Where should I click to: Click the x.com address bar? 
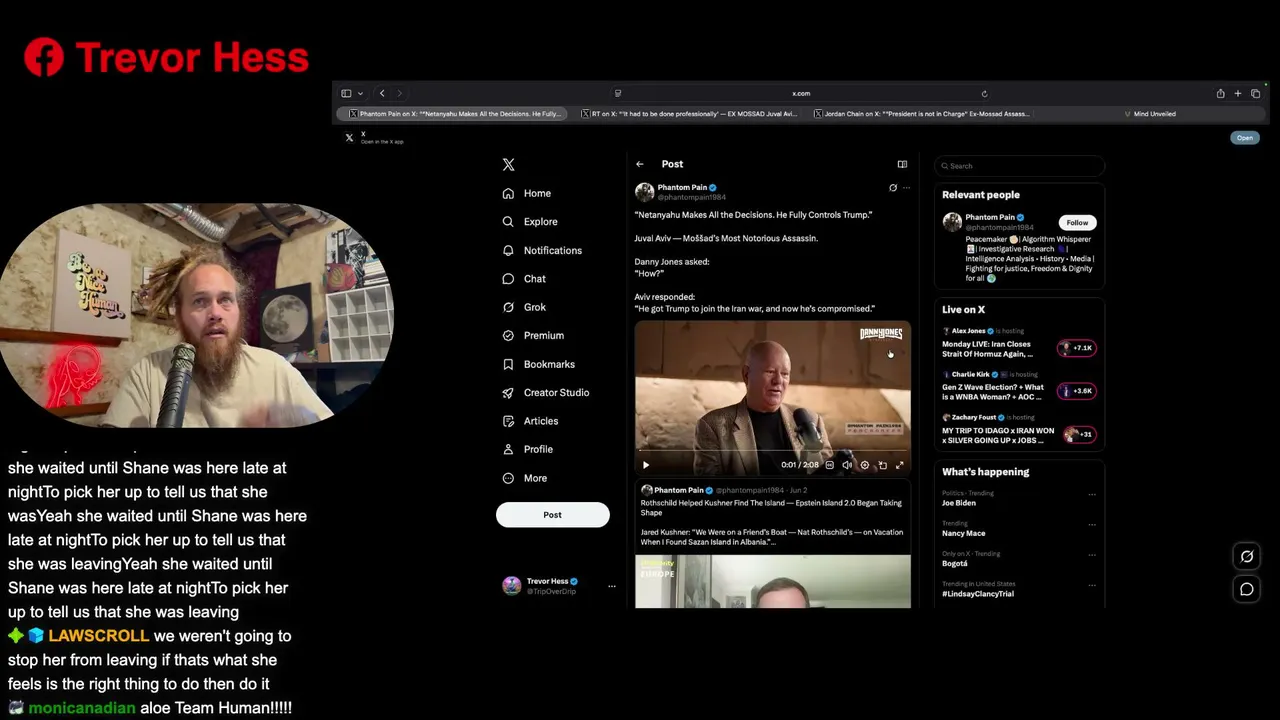801,93
